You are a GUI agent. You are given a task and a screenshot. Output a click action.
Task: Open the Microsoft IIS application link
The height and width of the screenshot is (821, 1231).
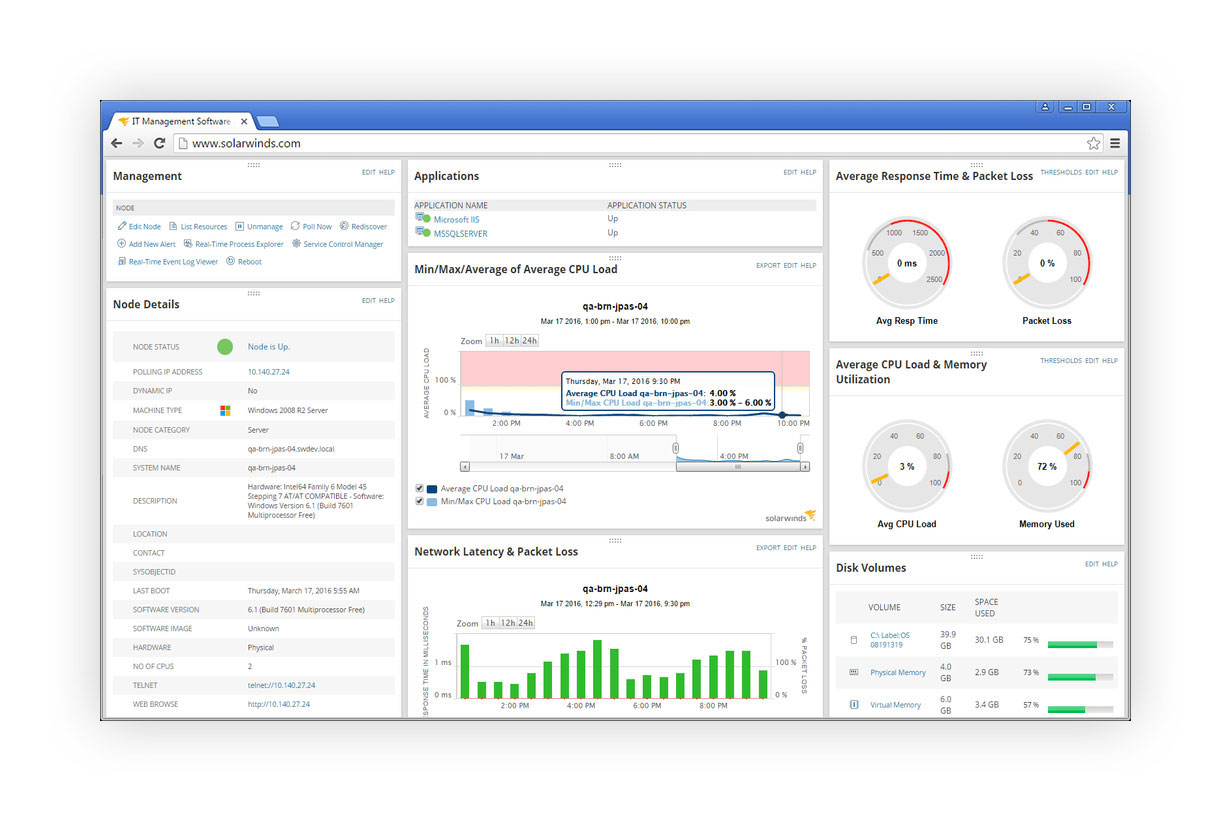[457, 219]
